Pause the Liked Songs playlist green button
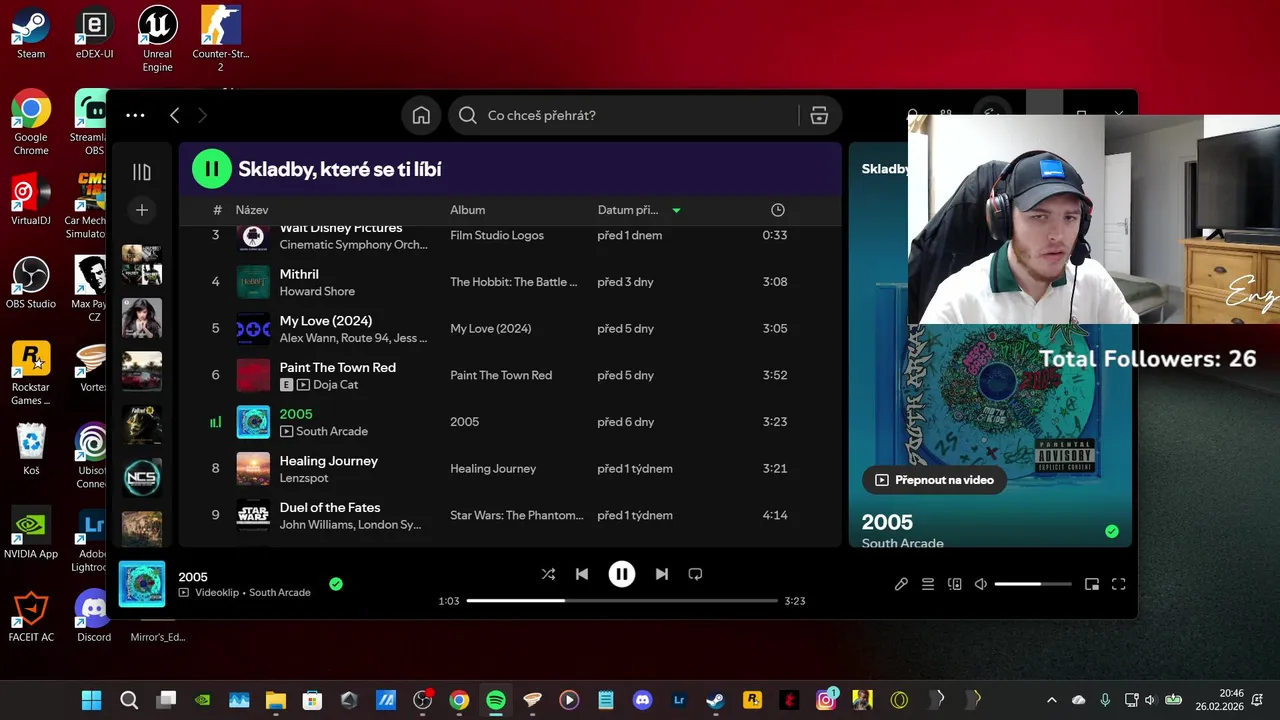The height and width of the screenshot is (720, 1280). pyautogui.click(x=212, y=169)
